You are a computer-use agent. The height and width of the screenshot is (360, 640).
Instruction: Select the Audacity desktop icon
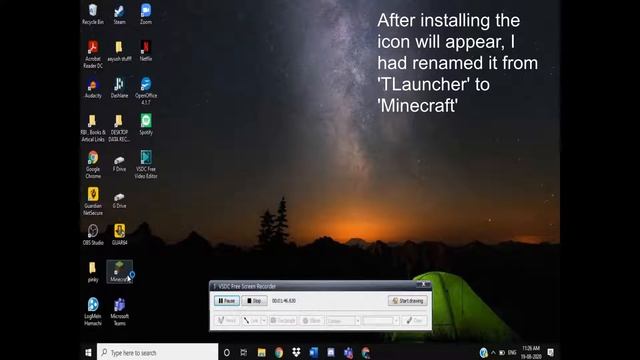(93, 87)
